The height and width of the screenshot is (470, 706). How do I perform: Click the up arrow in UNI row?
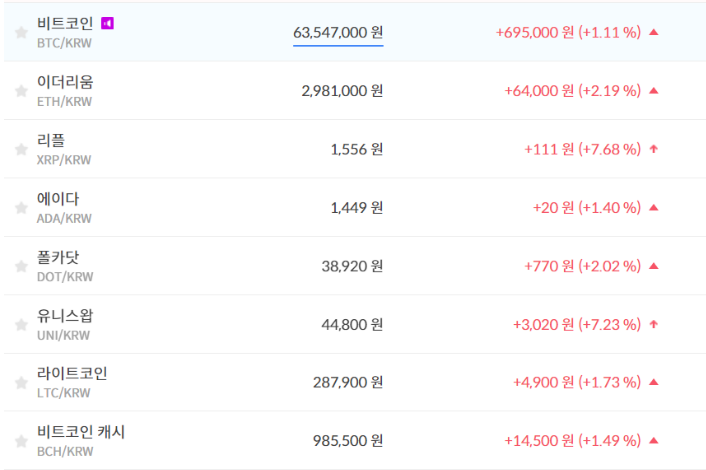point(653,324)
